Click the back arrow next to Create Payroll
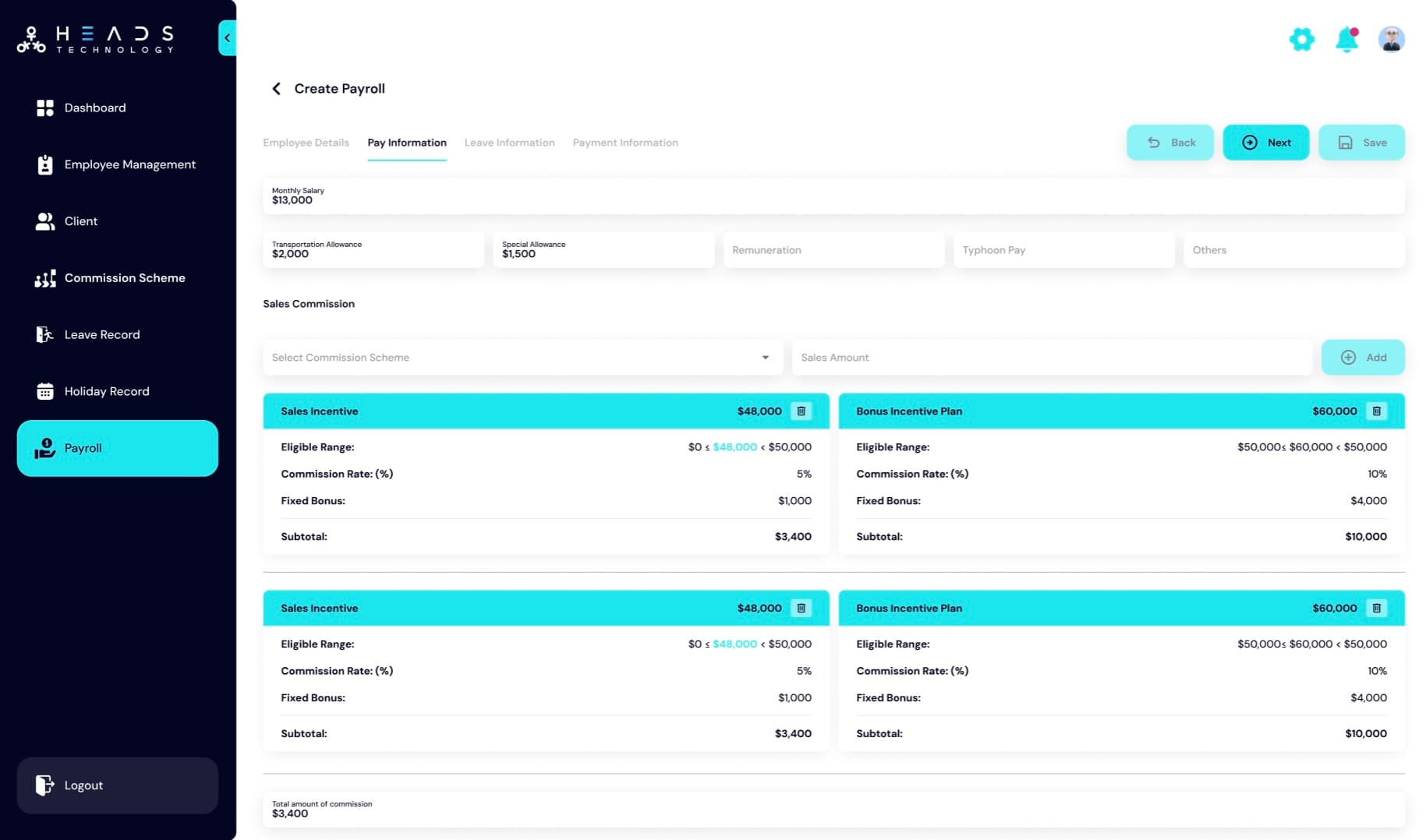The width and height of the screenshot is (1426, 840). click(x=276, y=89)
